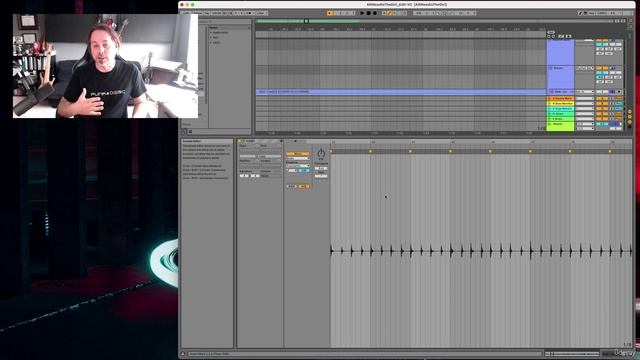Click the Stop button in the transport
Viewport: 640px width, 360px height.
click(x=369, y=13)
